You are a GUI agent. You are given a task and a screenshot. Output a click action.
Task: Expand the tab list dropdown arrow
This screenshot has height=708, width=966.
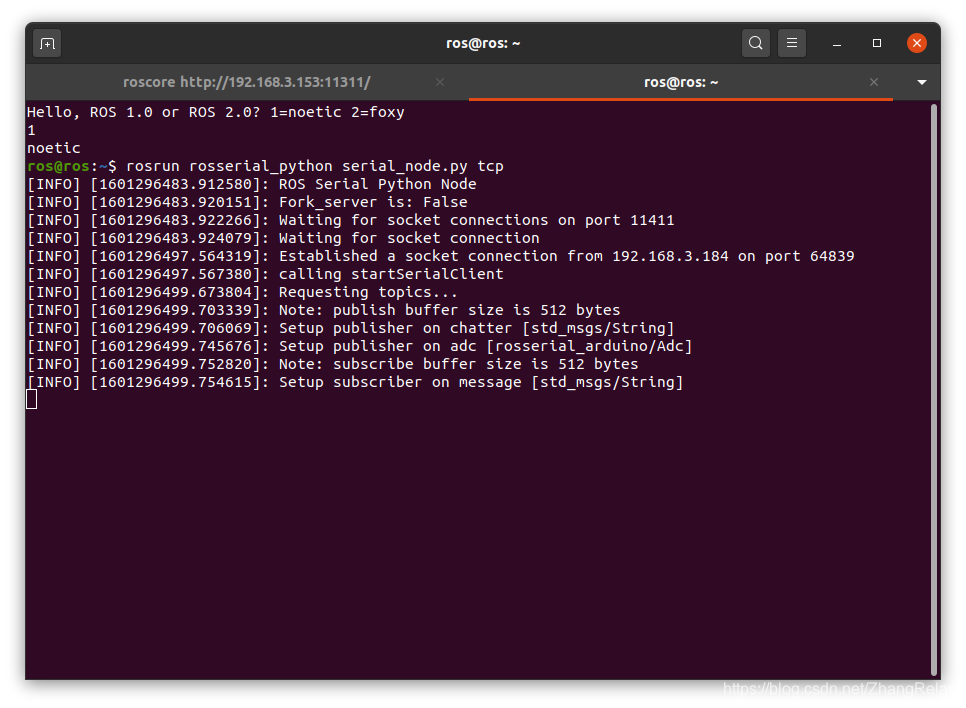922,82
